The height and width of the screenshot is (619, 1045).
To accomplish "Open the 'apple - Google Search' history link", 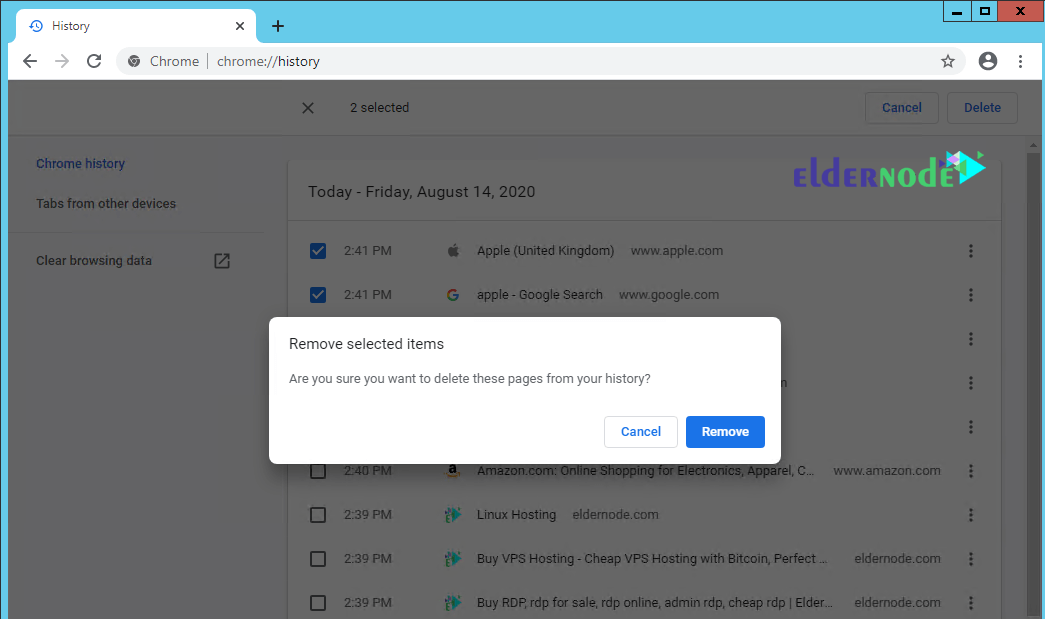I will click(x=540, y=295).
